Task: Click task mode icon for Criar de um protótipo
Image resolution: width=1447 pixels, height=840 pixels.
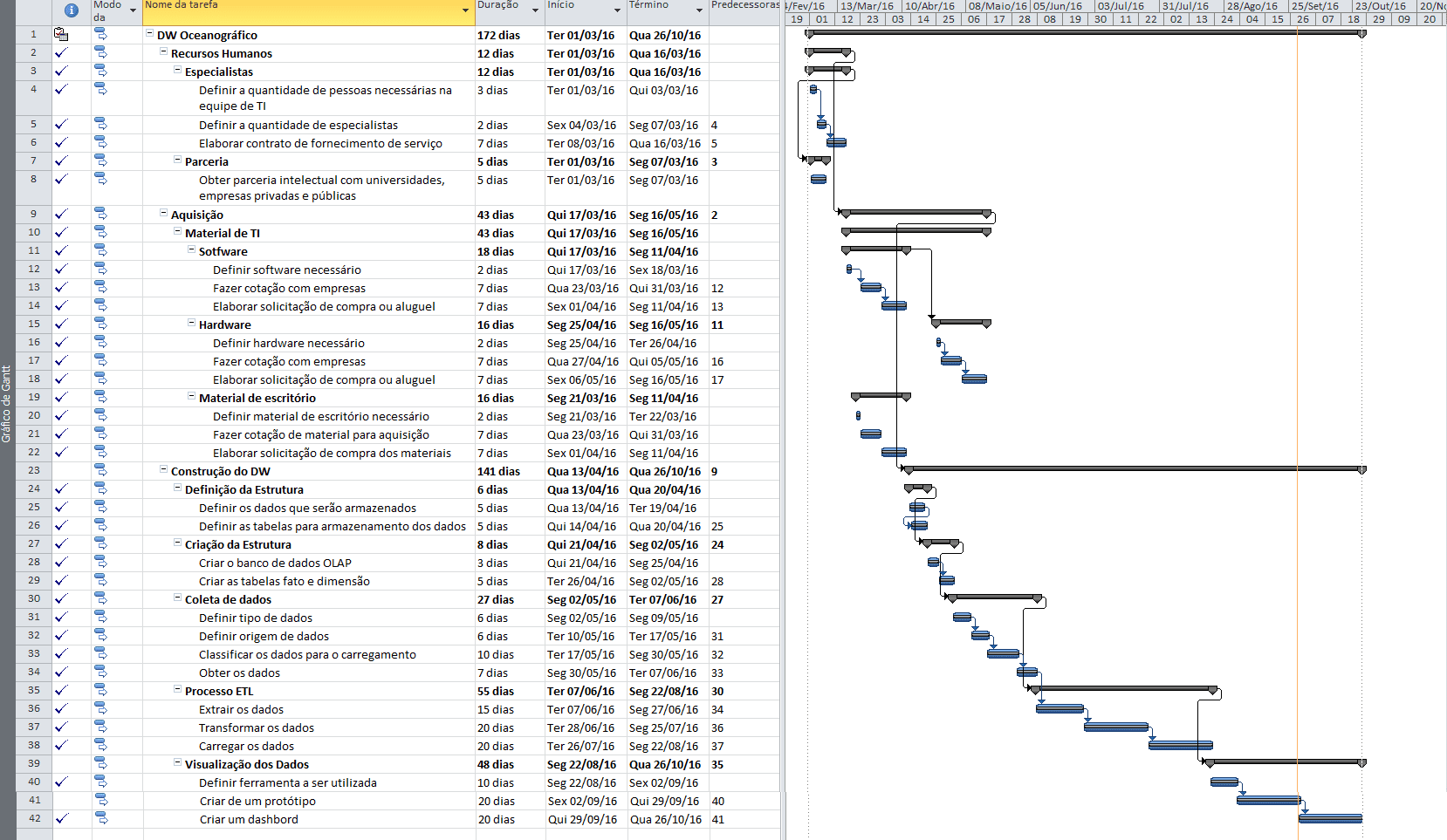Action: [101, 801]
